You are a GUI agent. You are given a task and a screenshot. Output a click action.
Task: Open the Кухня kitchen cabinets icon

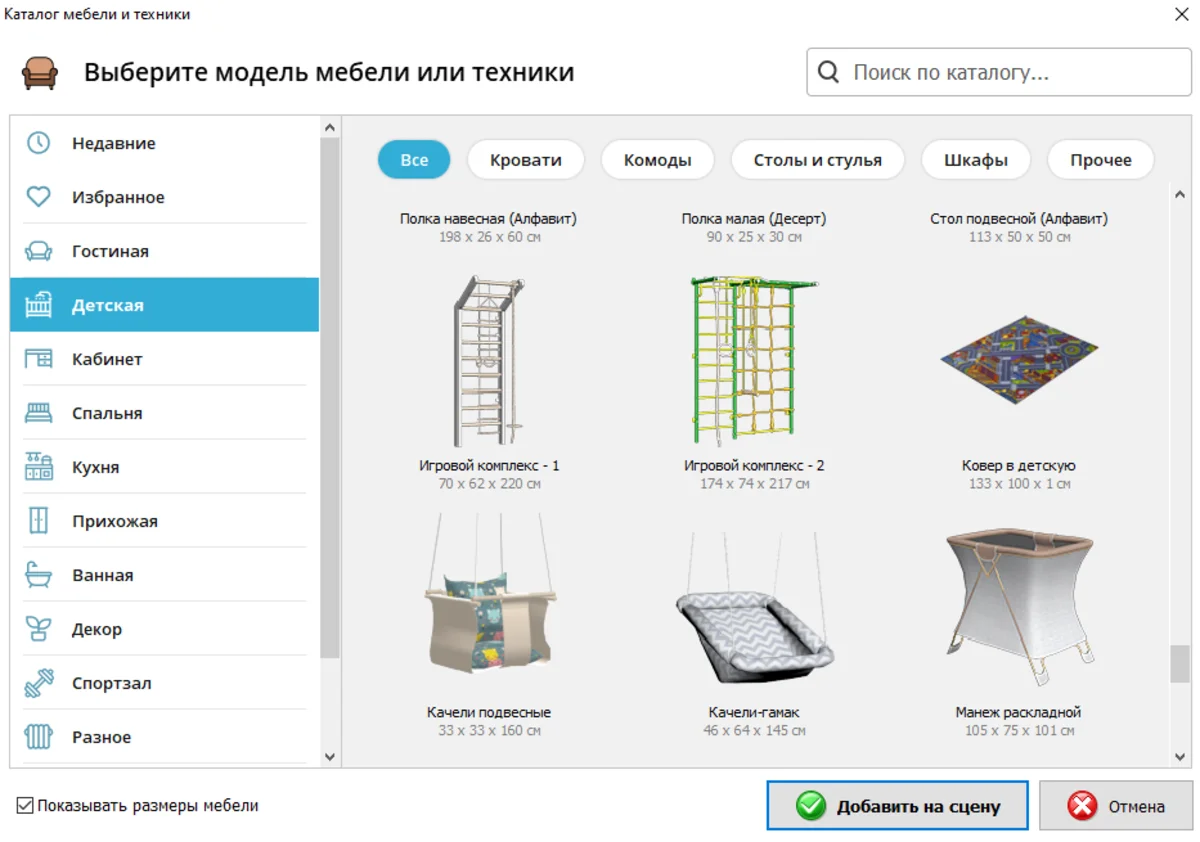pyautogui.click(x=38, y=467)
